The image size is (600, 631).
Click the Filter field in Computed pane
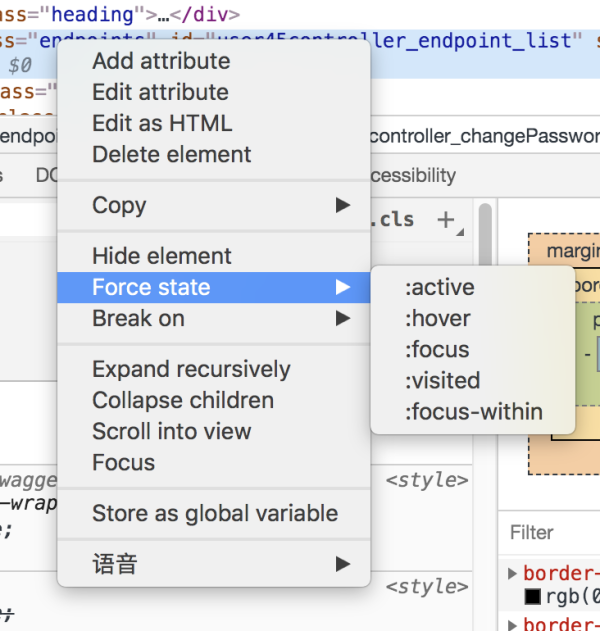[551, 532]
